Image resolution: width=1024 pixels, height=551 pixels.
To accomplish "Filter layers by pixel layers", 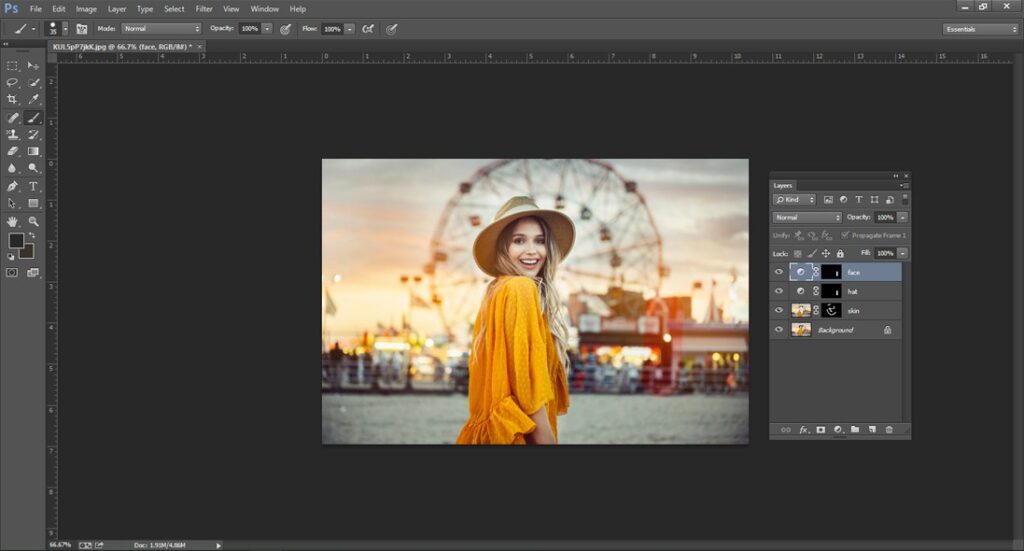I will pos(828,200).
